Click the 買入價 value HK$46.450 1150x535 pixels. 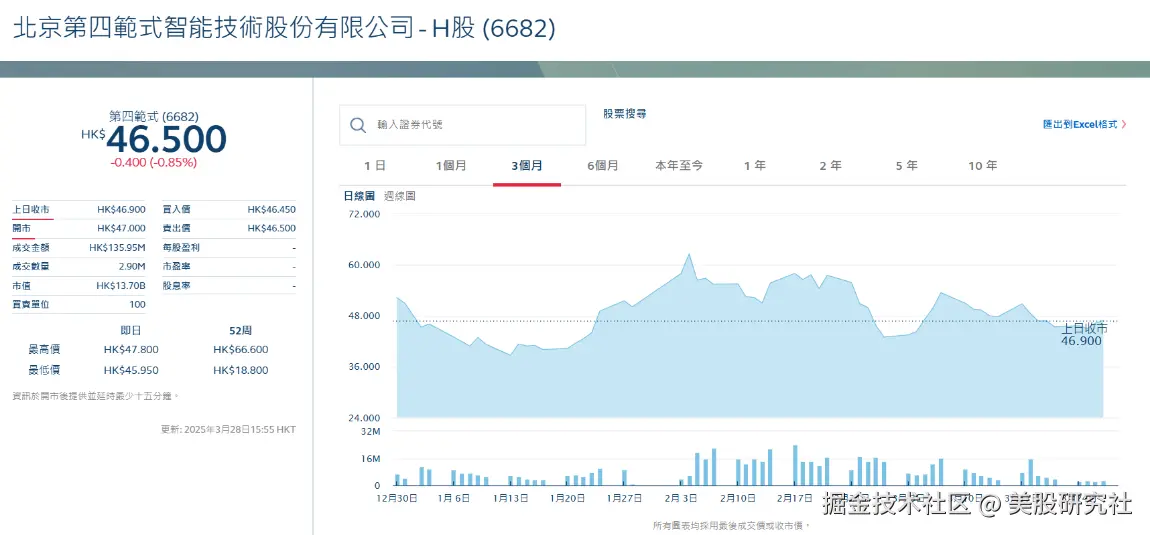pos(271,209)
